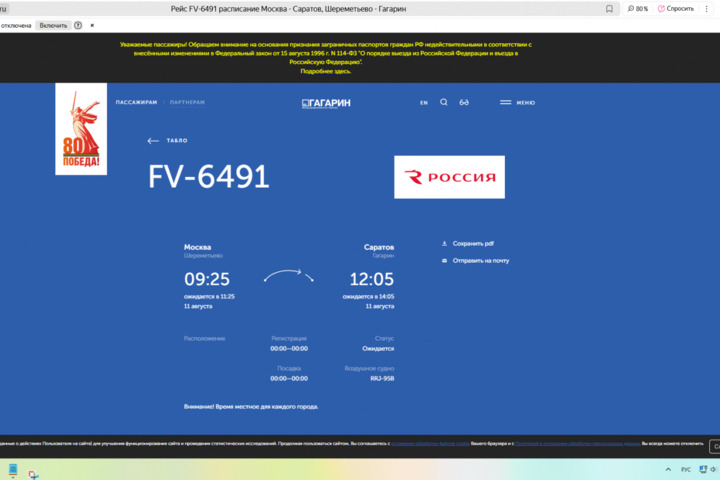Click the Регистрация time 00:00—00:00
This screenshot has height=480, width=720.
point(289,349)
